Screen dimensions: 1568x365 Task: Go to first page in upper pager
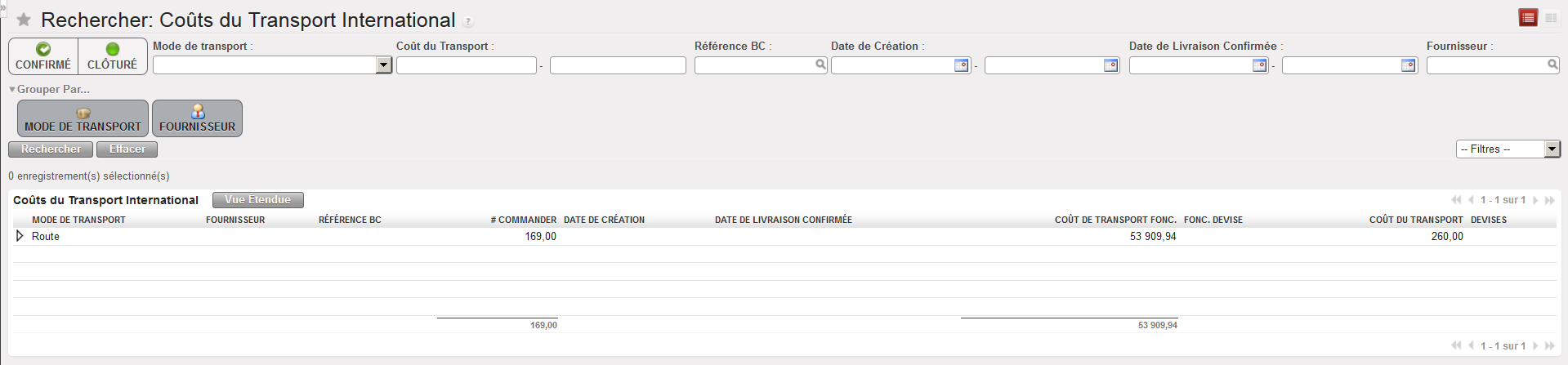point(1456,200)
